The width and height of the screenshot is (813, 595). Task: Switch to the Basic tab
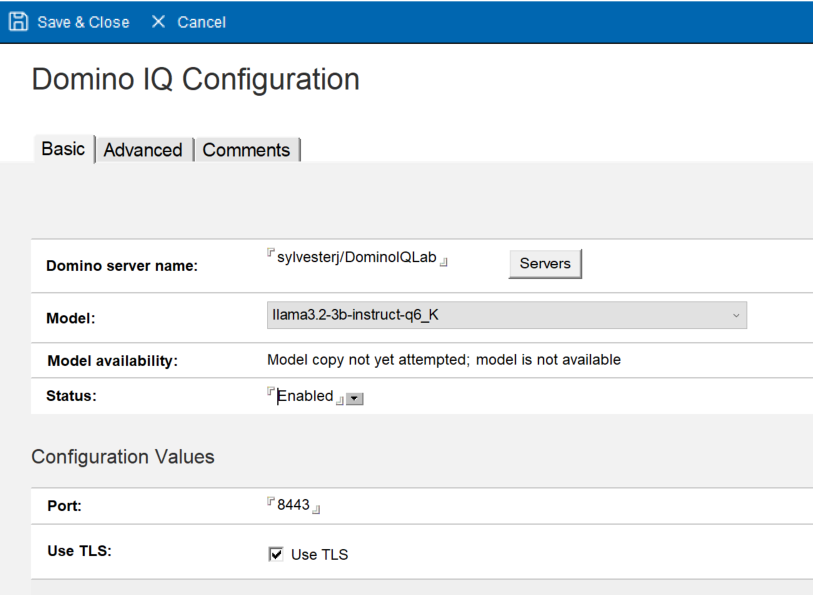63,148
